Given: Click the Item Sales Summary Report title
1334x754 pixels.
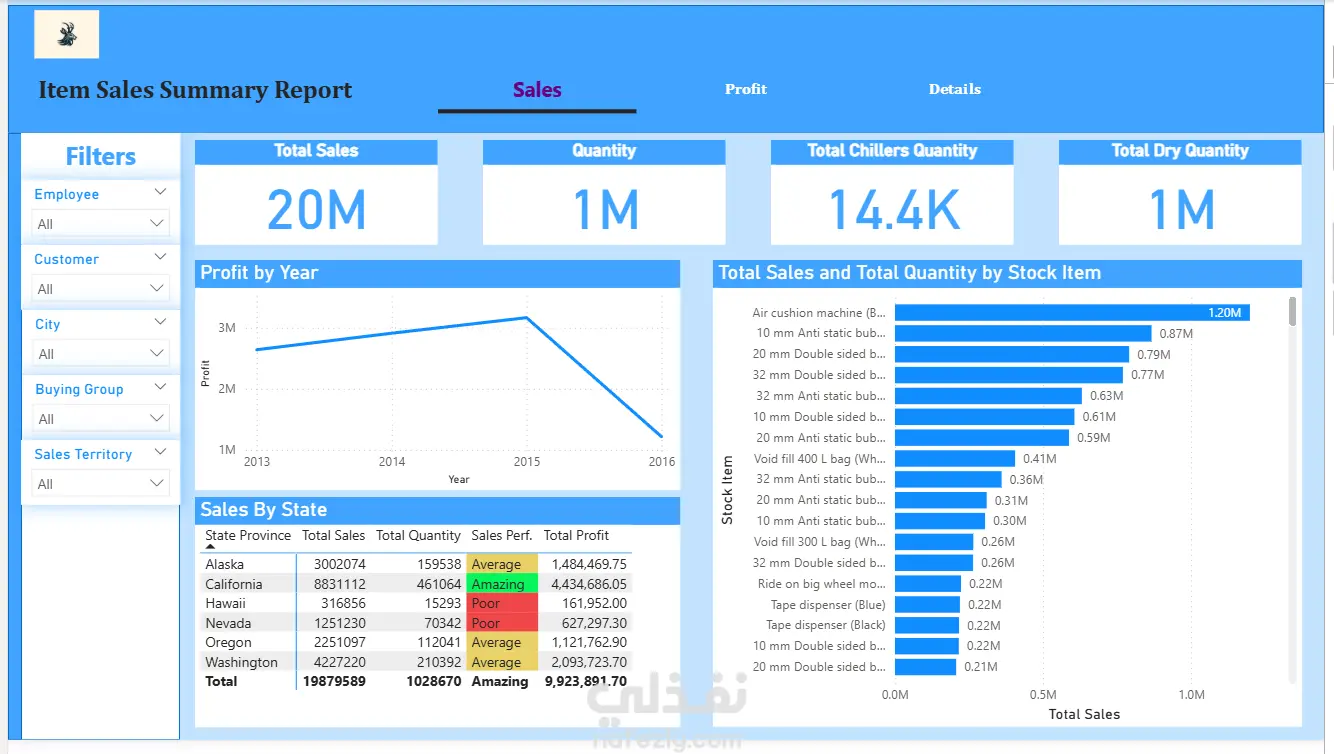Looking at the screenshot, I should pyautogui.click(x=196, y=90).
